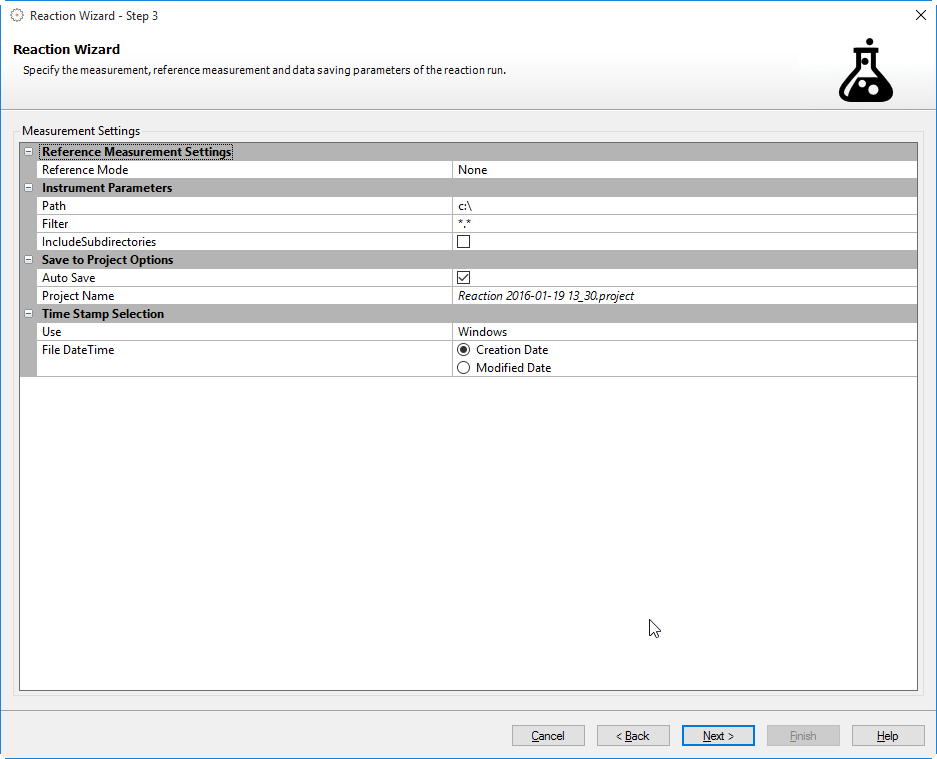The image size is (937, 759).
Task: Click the Reaction Wizard title bar icon
Action: pyautogui.click(x=17, y=15)
